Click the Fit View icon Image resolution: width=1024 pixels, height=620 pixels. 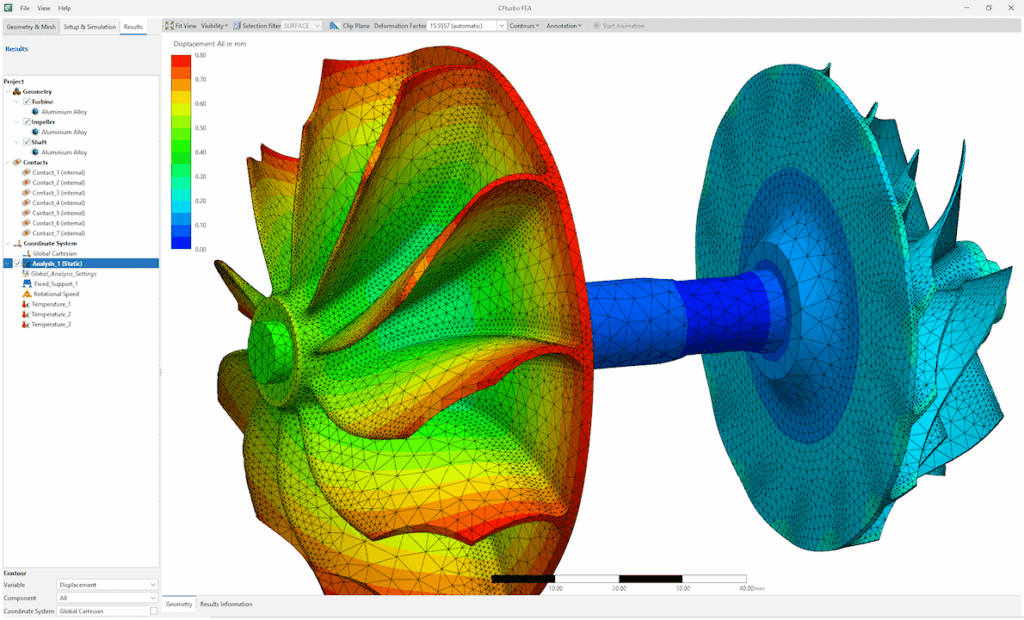[x=169, y=25]
